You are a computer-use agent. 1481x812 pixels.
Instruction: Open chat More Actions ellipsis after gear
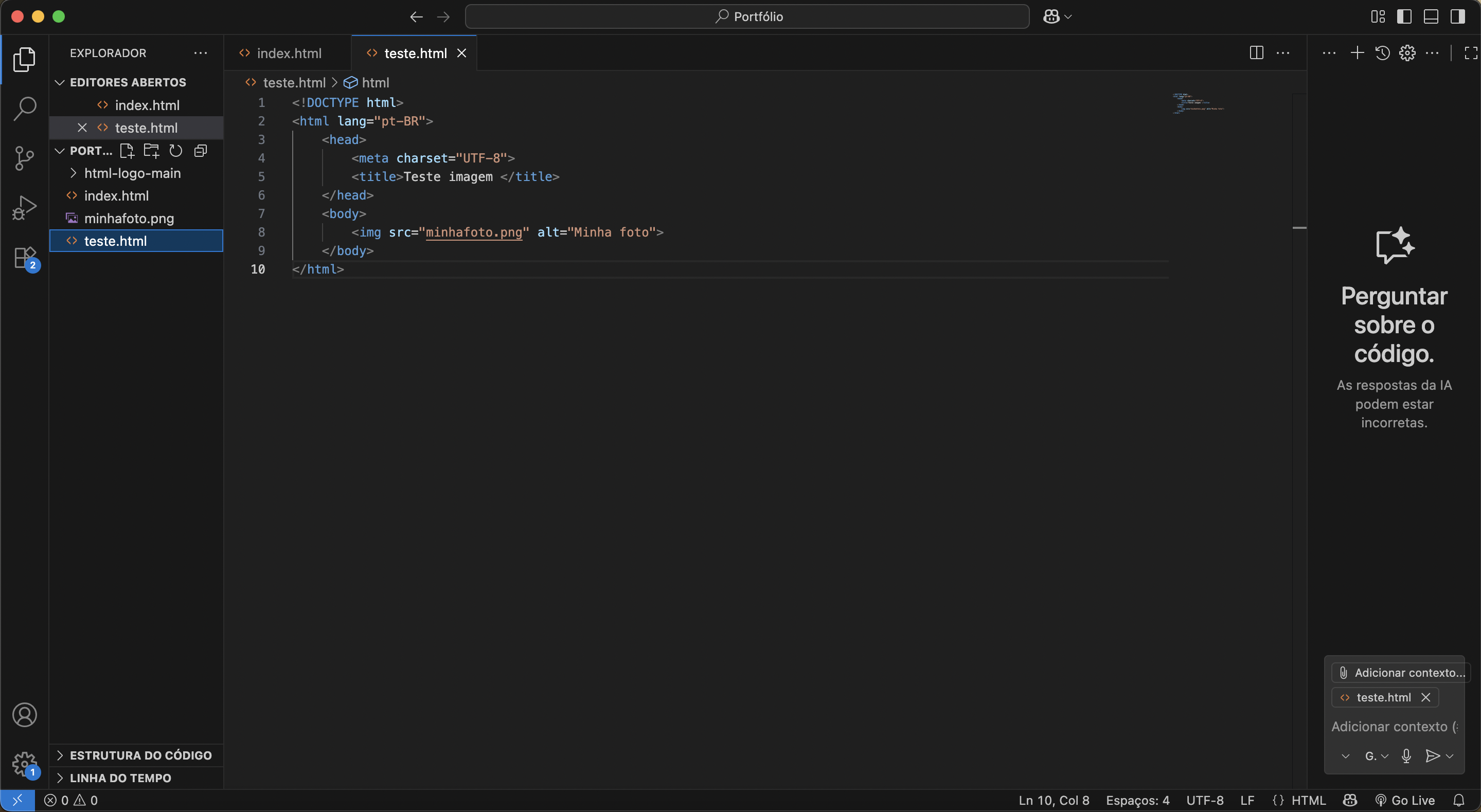click(1433, 53)
